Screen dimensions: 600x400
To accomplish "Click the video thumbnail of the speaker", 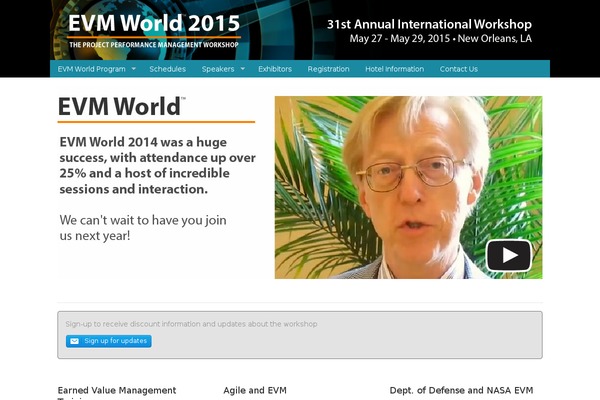I will click(x=408, y=187).
